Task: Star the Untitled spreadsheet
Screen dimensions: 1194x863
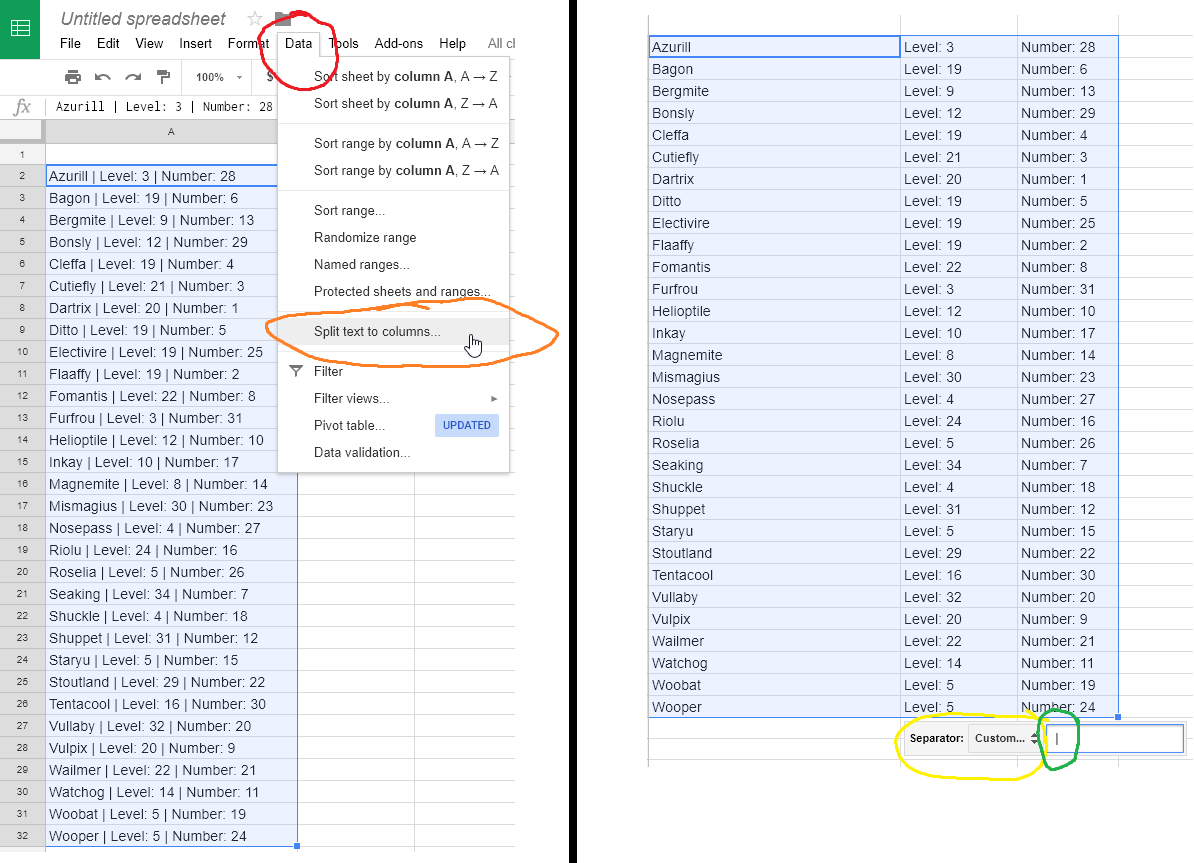Action: click(x=255, y=18)
